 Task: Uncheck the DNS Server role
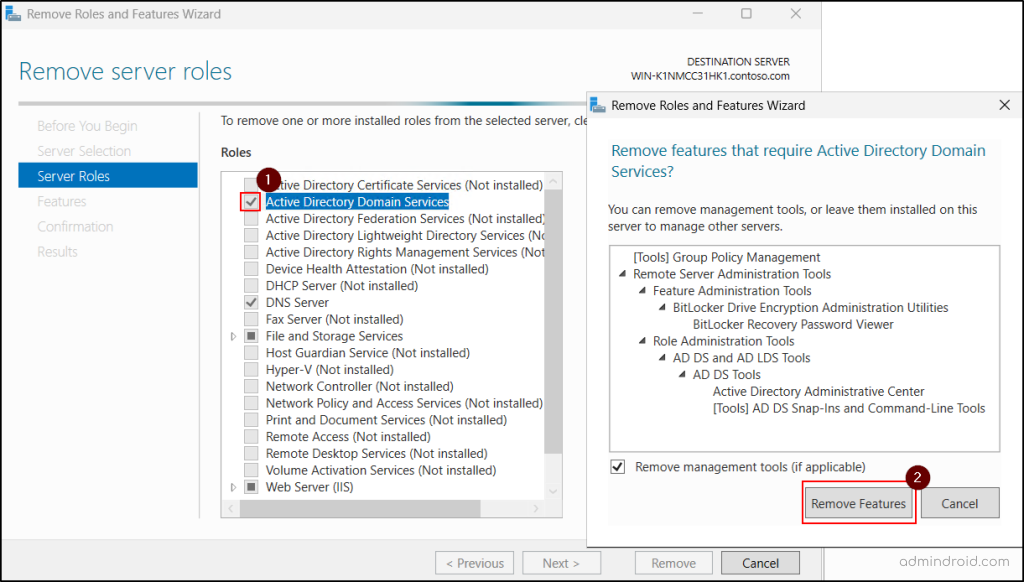coord(250,302)
